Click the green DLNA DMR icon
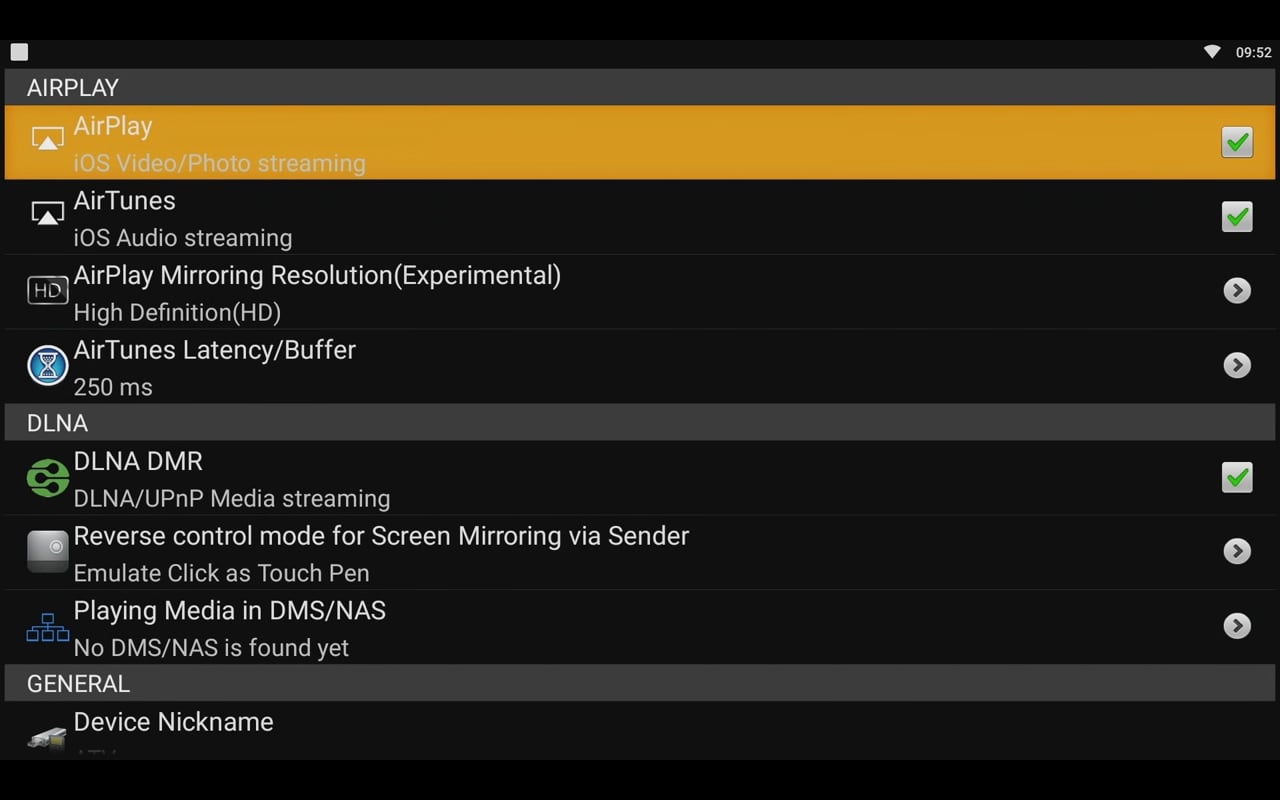This screenshot has height=800, width=1280. click(x=47, y=477)
